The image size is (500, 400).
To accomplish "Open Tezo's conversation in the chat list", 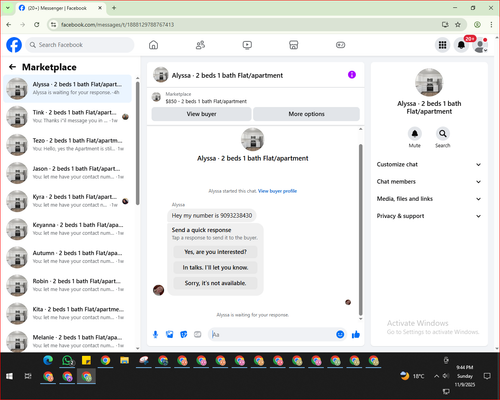I will (68, 145).
